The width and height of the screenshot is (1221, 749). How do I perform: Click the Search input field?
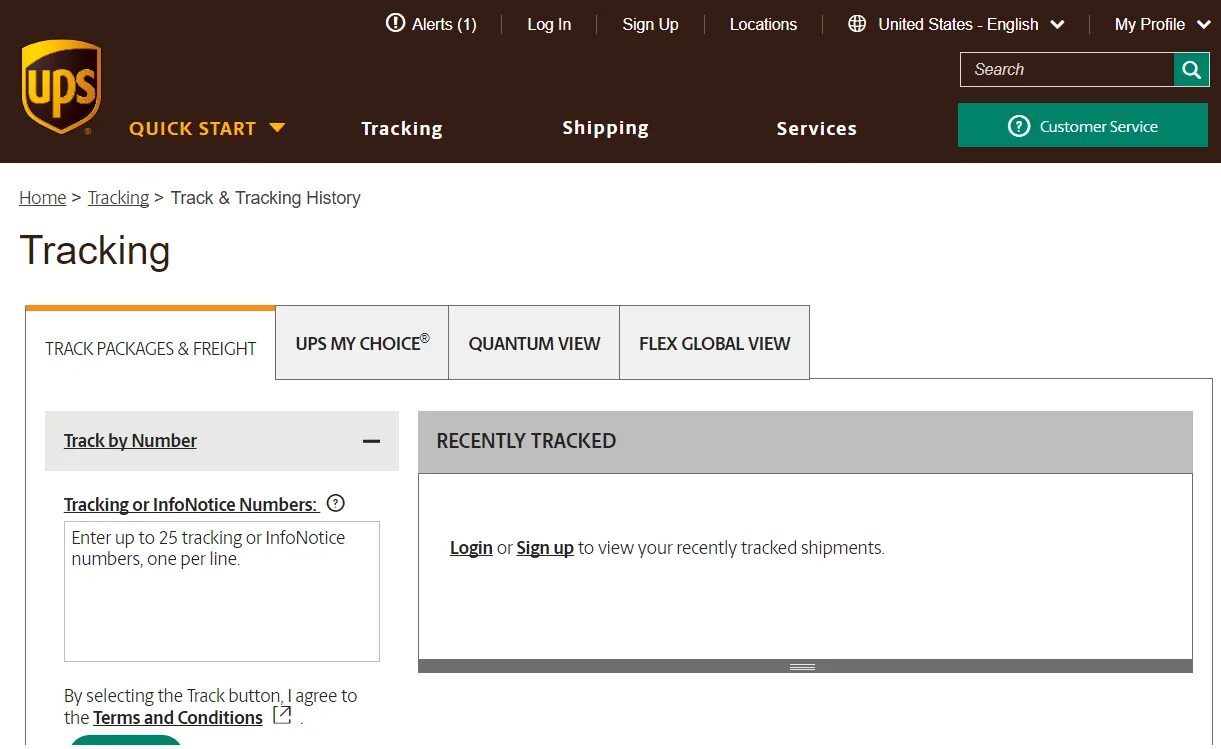click(1067, 69)
